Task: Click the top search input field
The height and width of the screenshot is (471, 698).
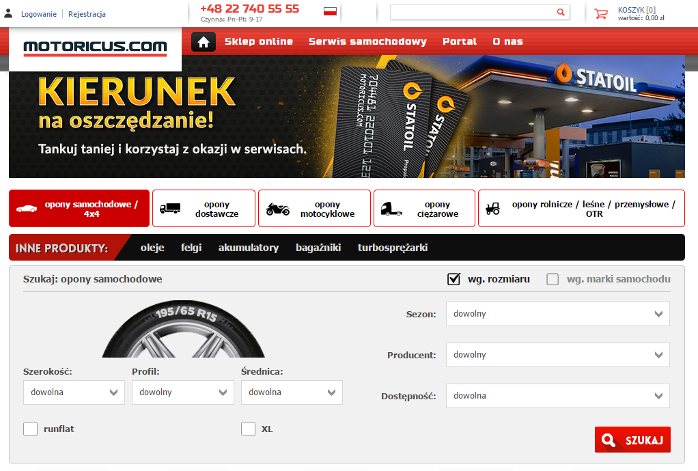Action: [x=471, y=13]
